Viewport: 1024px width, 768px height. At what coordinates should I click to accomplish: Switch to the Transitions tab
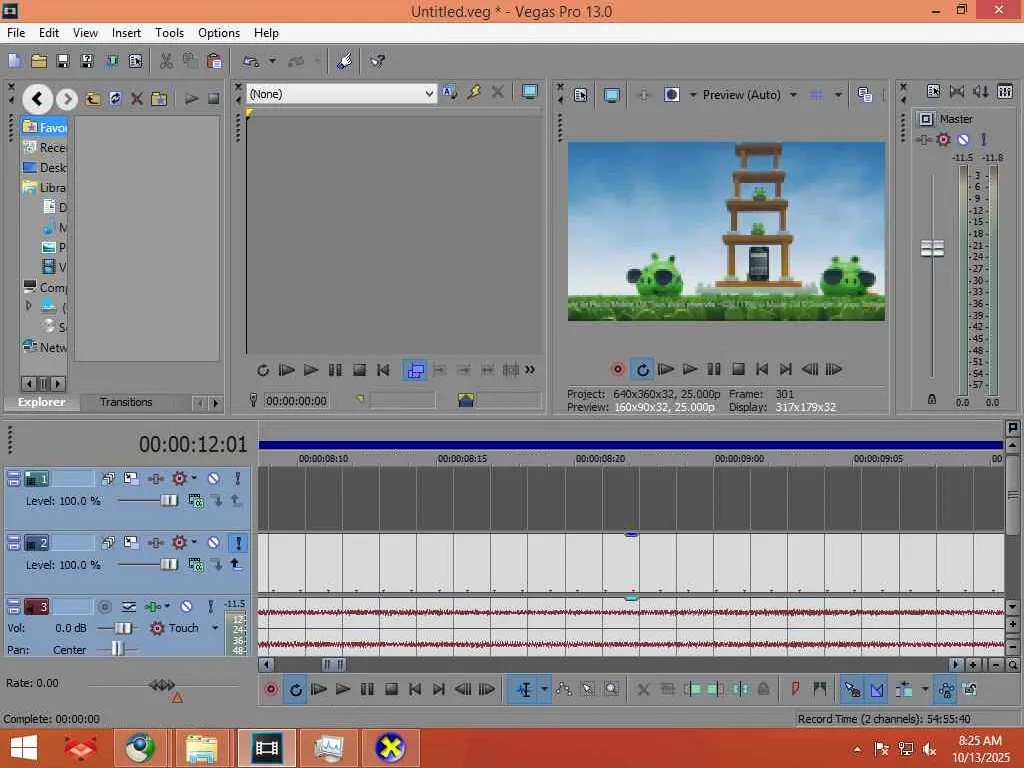[126, 402]
